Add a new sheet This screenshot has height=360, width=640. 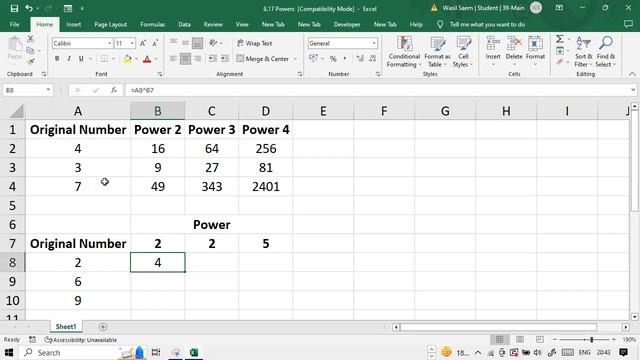coord(103,327)
